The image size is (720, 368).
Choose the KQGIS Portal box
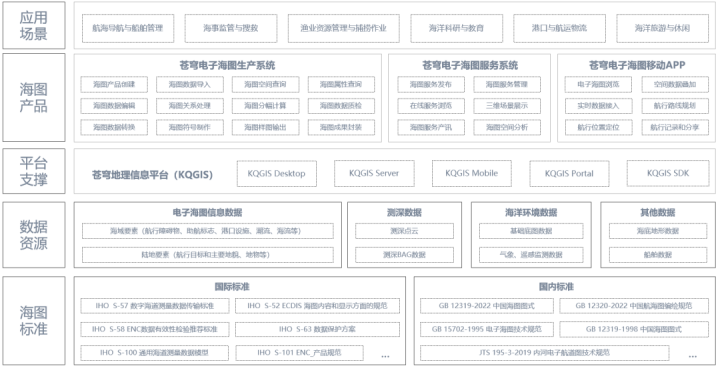[x=569, y=173]
